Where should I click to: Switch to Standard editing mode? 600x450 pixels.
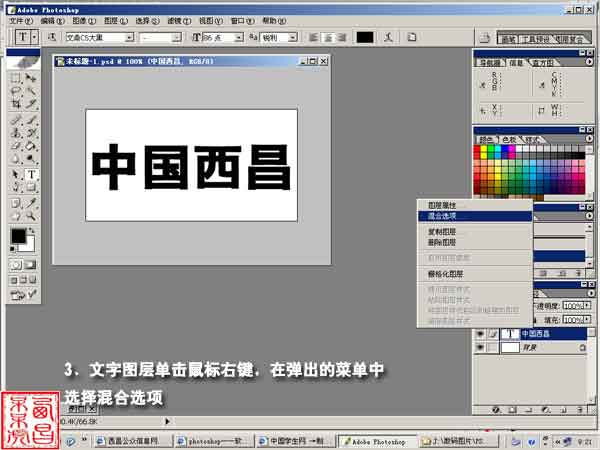[x=16, y=265]
